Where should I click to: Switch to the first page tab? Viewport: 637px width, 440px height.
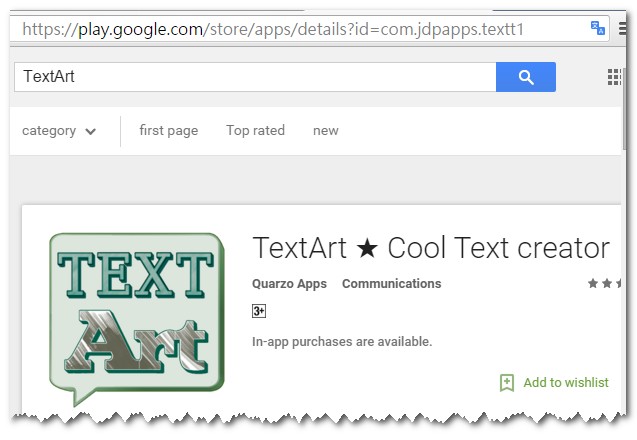coord(168,131)
